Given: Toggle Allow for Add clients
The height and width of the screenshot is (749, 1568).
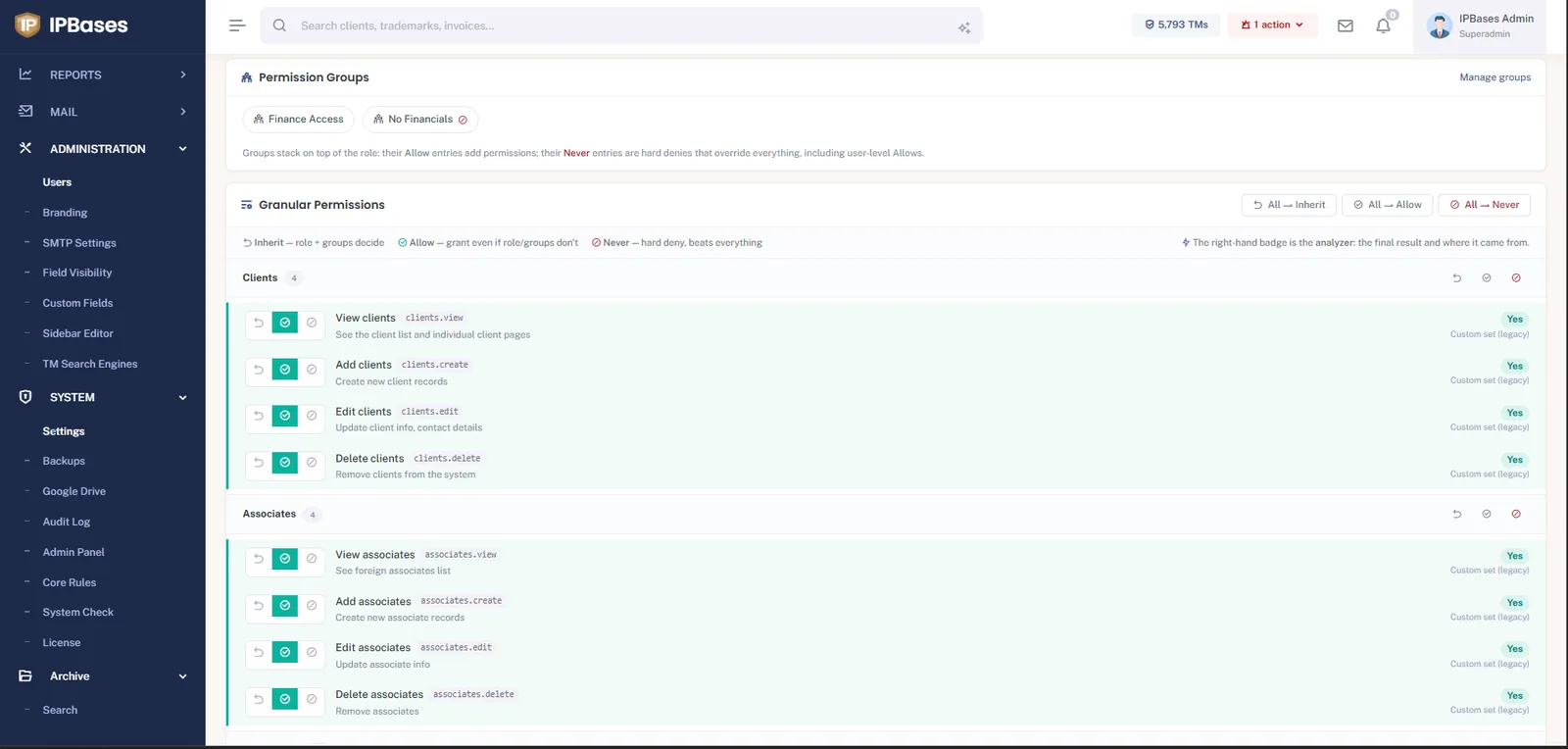Looking at the screenshot, I should point(285,370).
